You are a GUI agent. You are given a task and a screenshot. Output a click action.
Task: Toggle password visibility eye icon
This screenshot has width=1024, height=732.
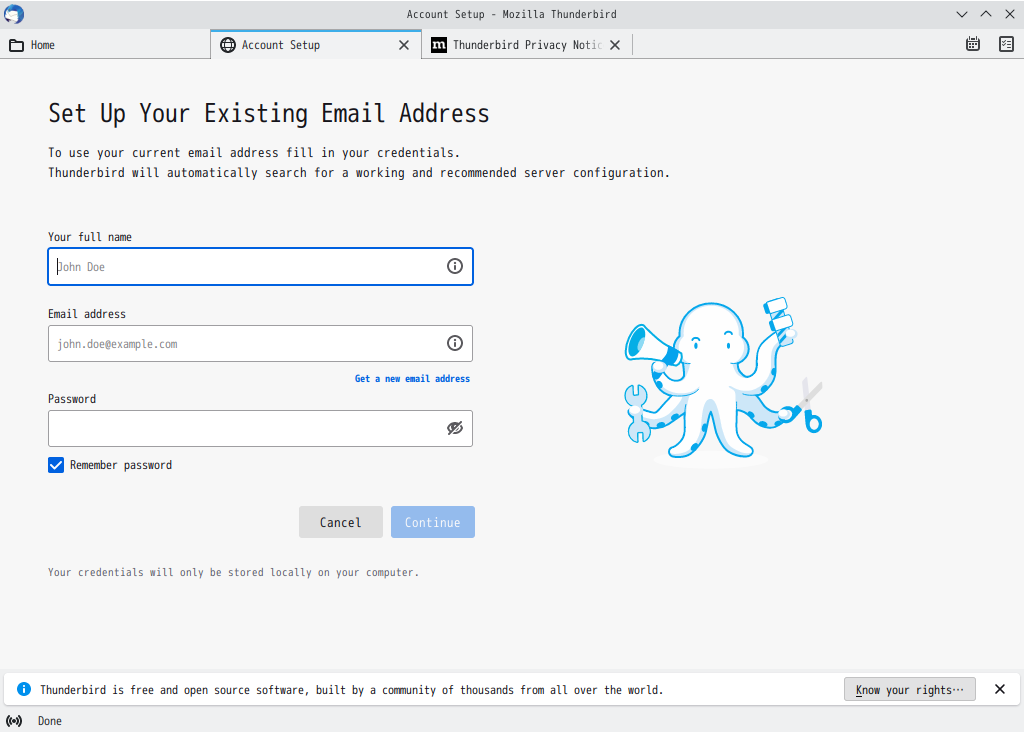coord(455,428)
